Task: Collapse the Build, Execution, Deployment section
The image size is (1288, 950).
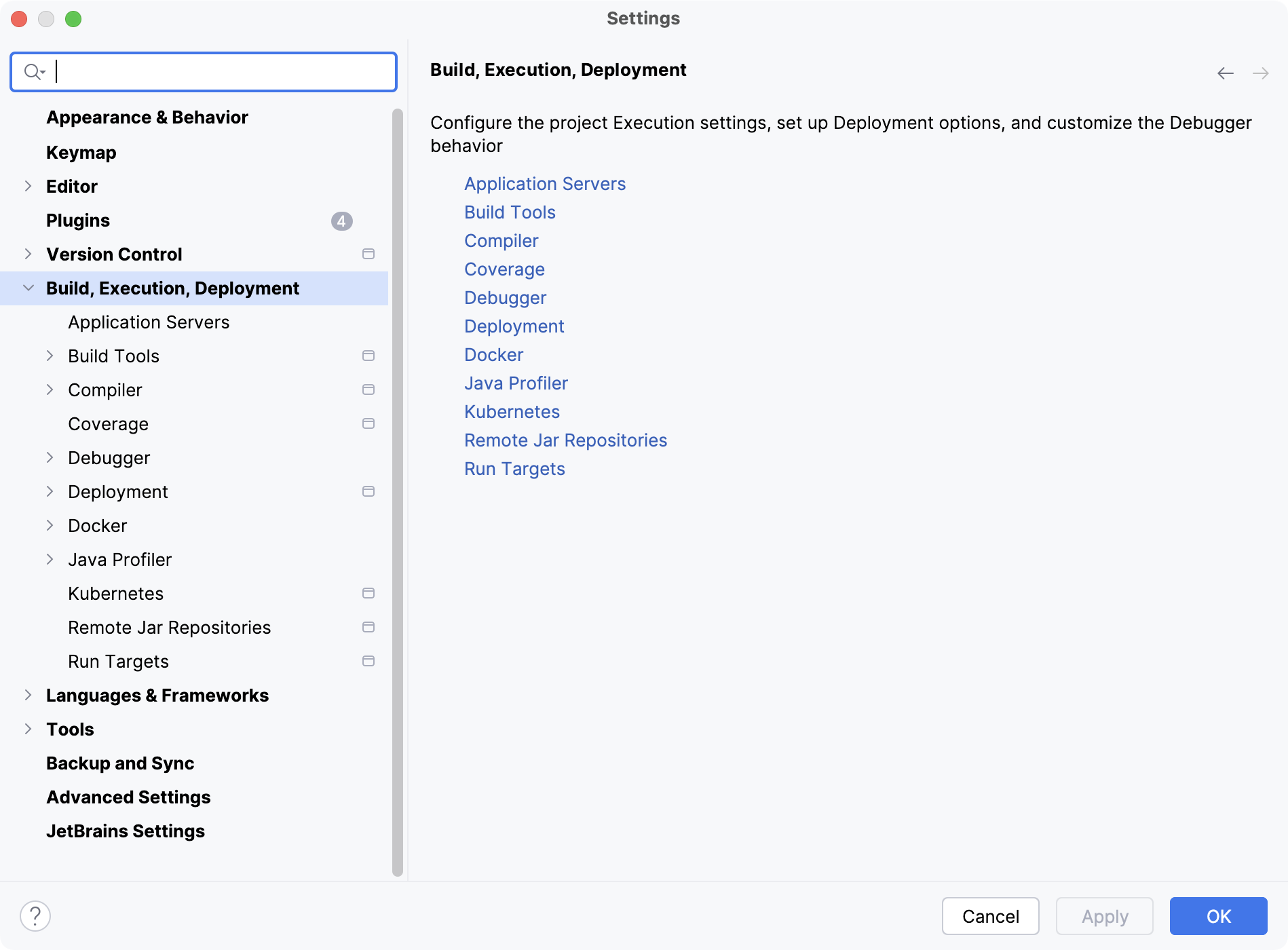Action: pyautogui.click(x=28, y=288)
